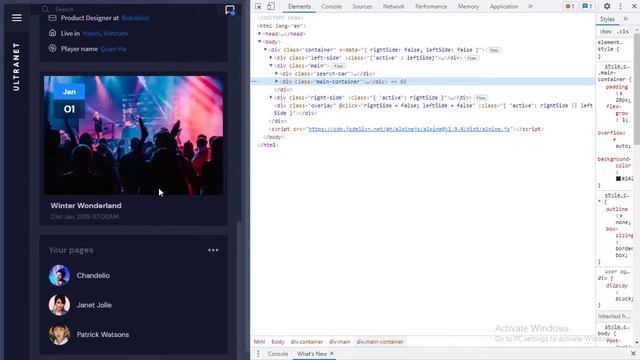Click the background-color swatch in Styles

618,179
